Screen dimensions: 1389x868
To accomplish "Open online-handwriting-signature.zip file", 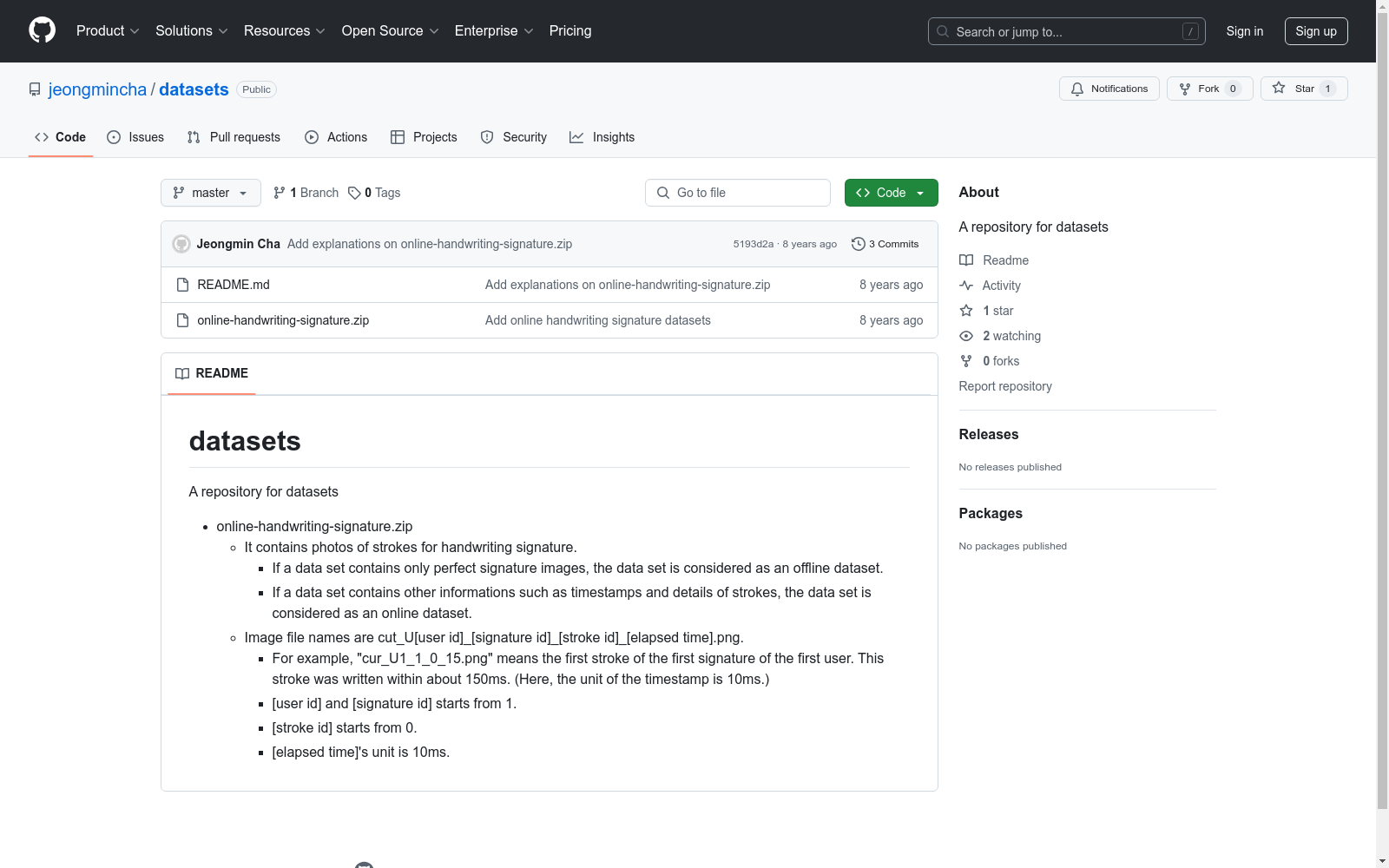I will tap(283, 320).
